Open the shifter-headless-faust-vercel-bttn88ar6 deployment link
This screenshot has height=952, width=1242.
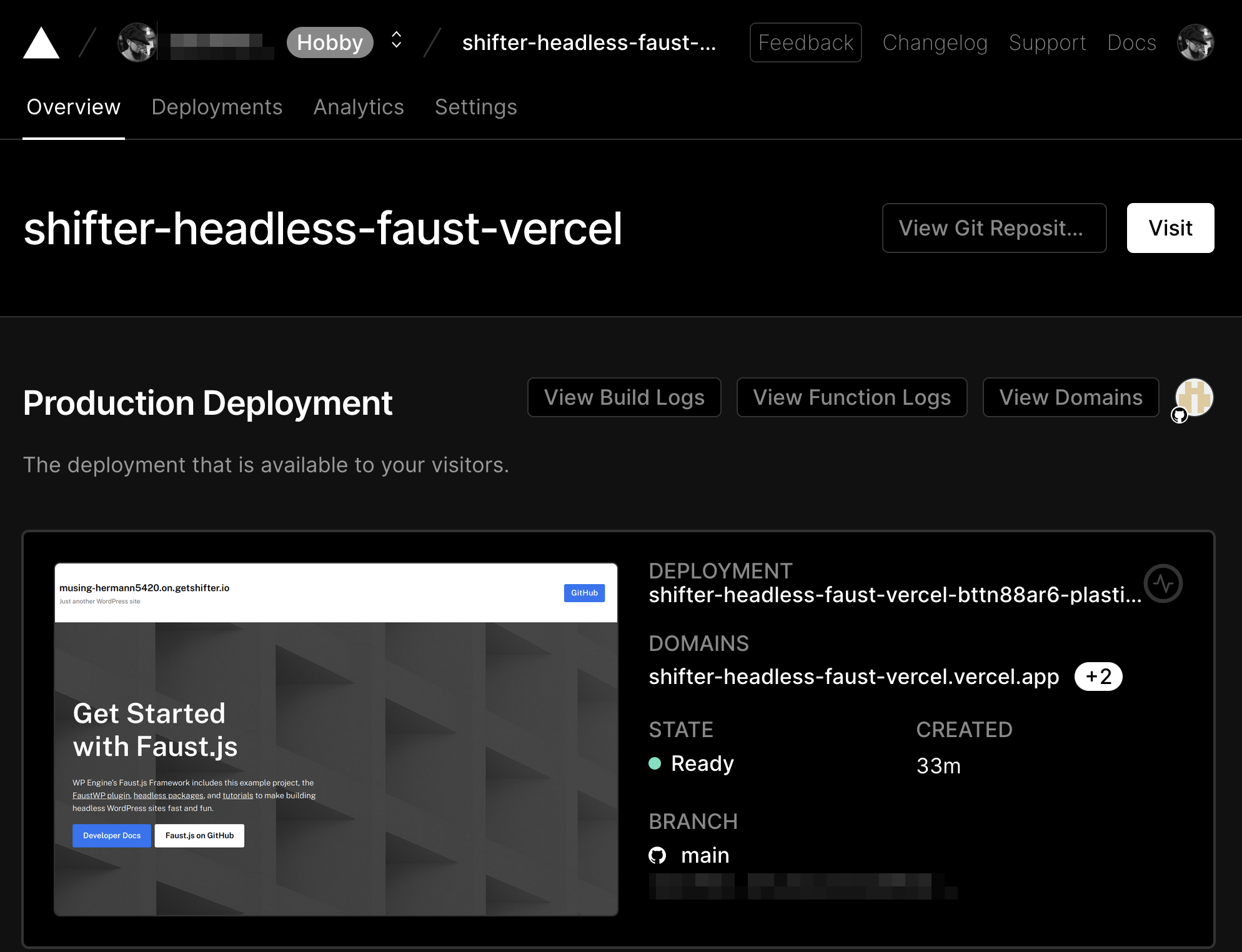pyautogui.click(x=895, y=595)
